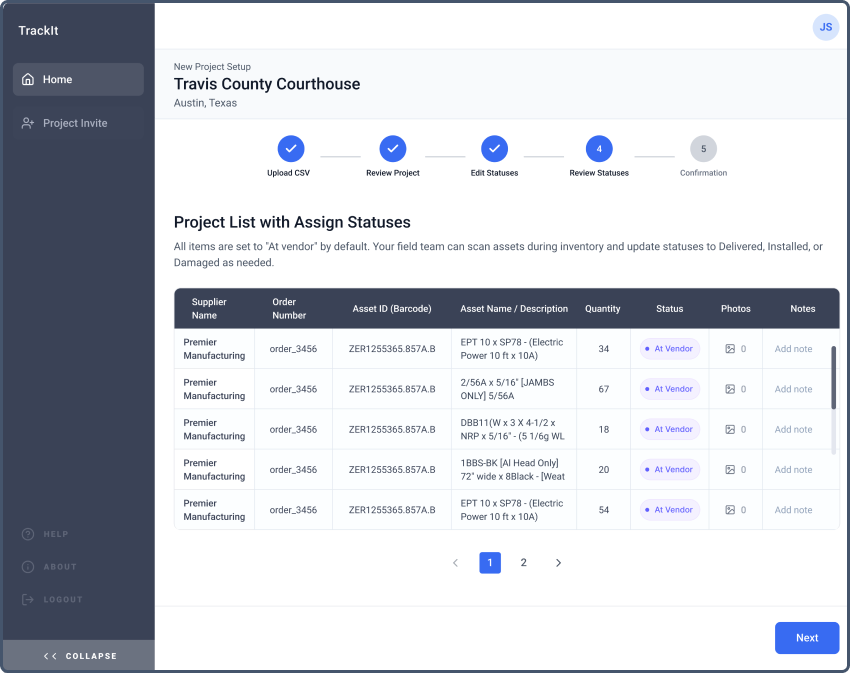Open the At Vendor status on the 34 quantity row
850x673 pixels.
tap(670, 349)
